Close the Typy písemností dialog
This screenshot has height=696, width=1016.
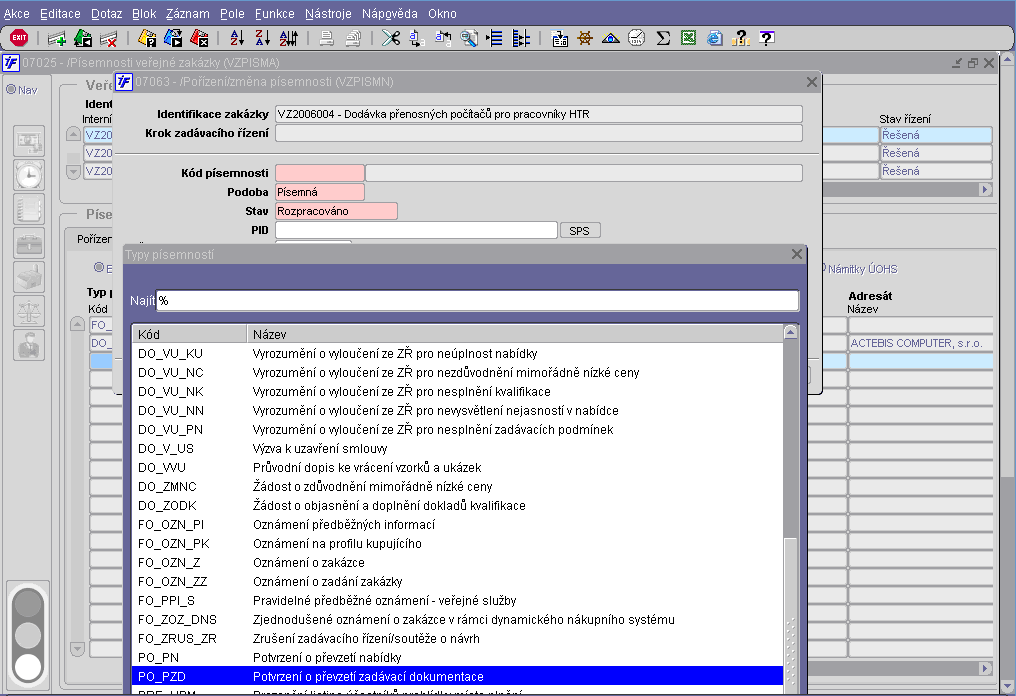796,255
